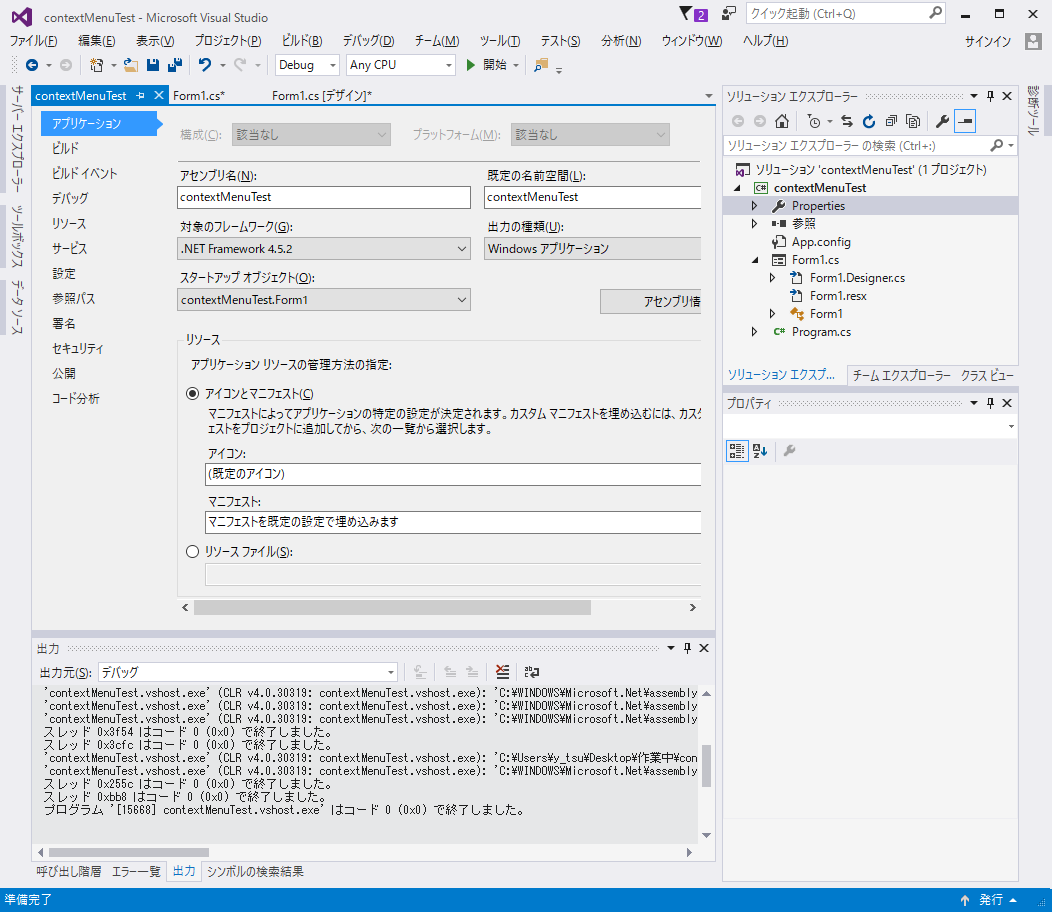Image resolution: width=1052 pixels, height=912 pixels.
Task: Click the navigate backward arrow in toolbar
Action: pos(32,65)
